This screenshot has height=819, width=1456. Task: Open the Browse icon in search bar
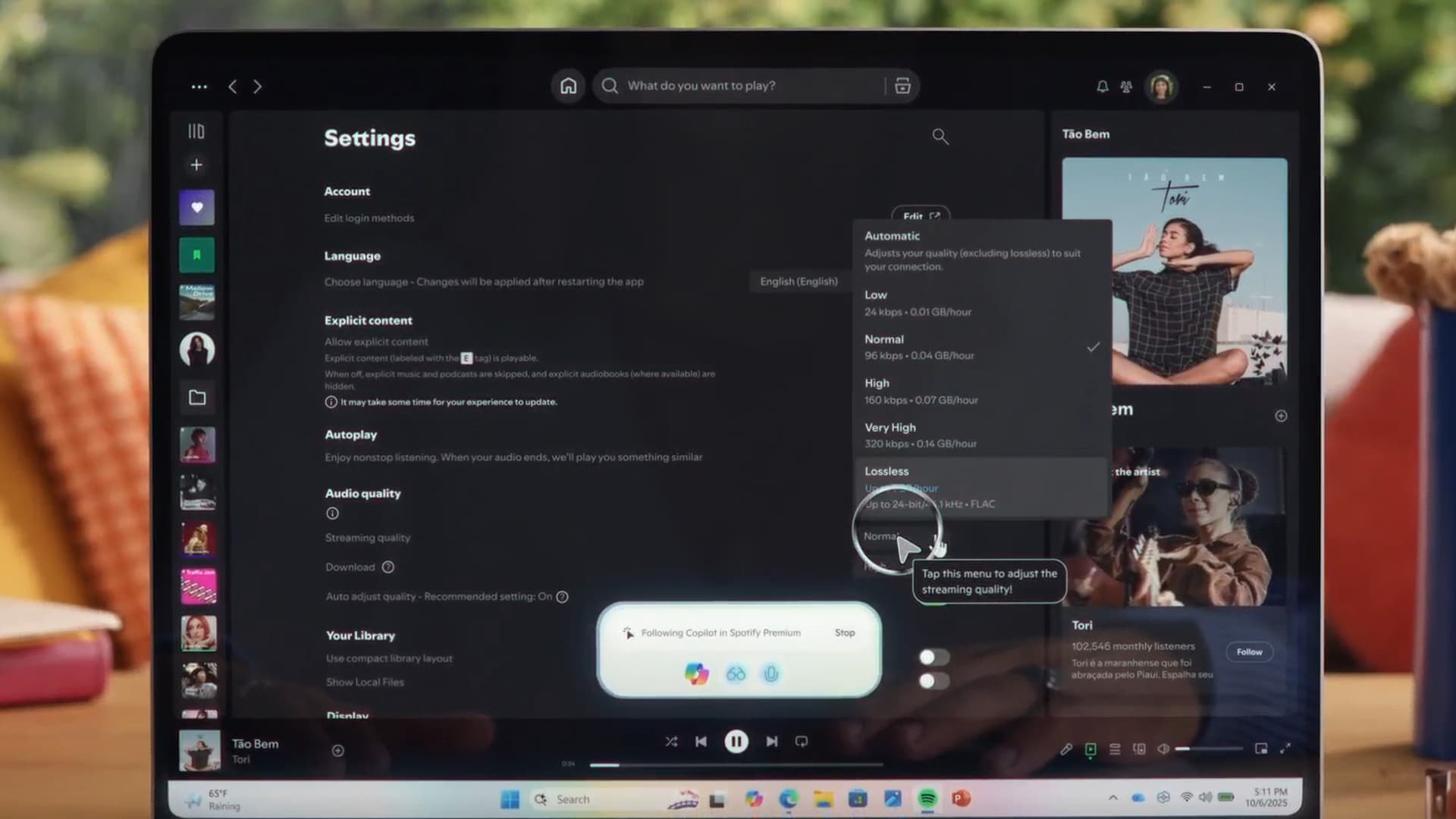point(902,86)
